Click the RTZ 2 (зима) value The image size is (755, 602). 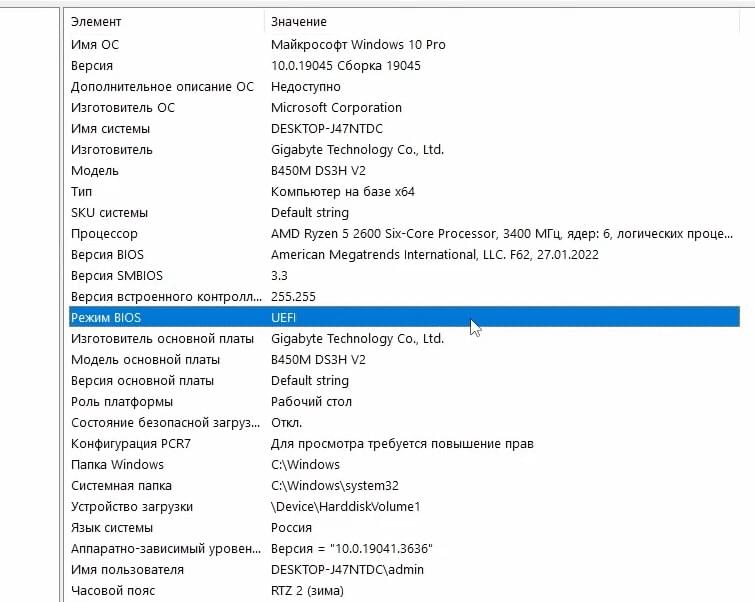point(308,591)
